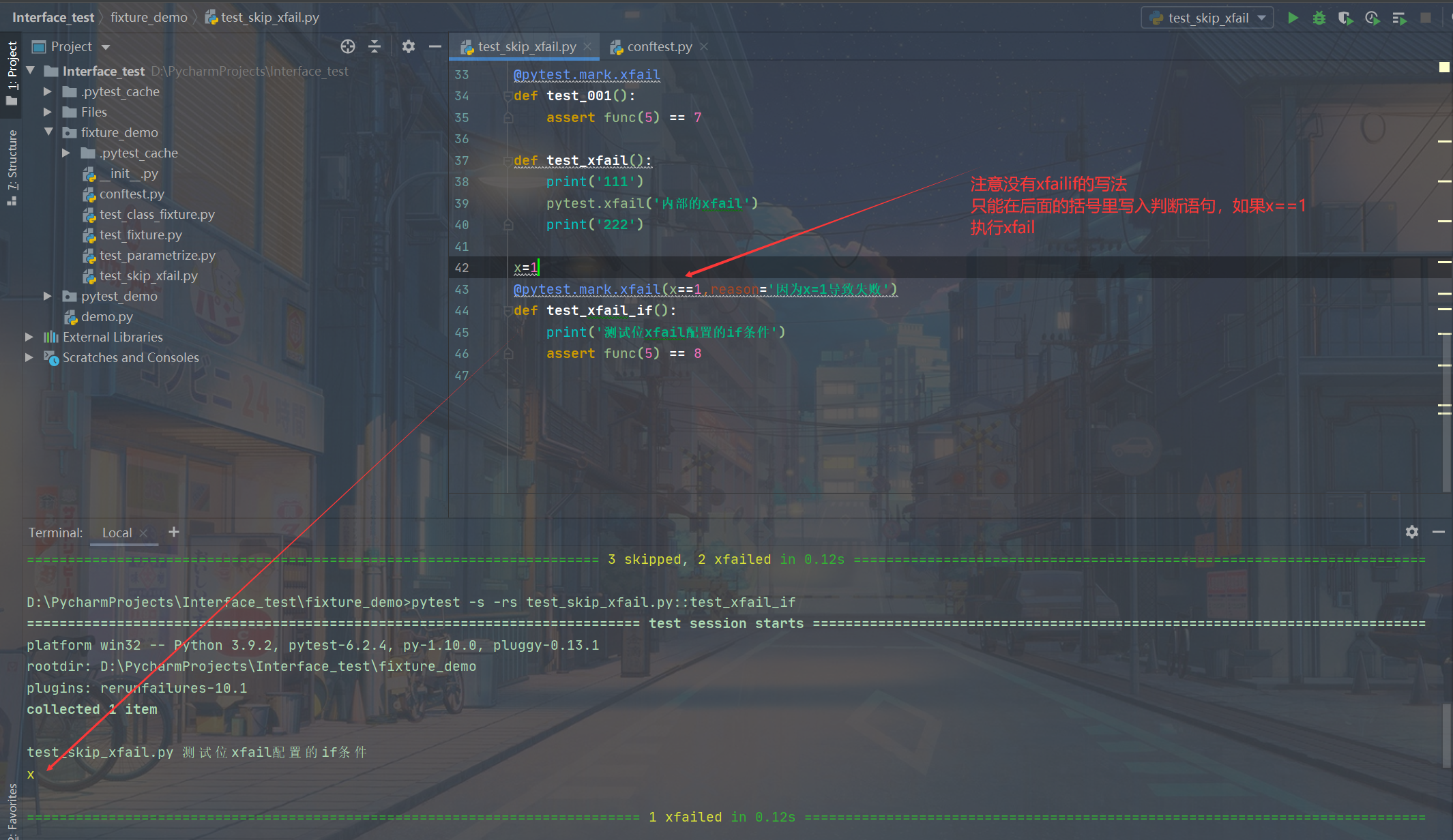Run the test_skip_xfail configuration
Viewport: 1453px width, 840px height.
1293,18
